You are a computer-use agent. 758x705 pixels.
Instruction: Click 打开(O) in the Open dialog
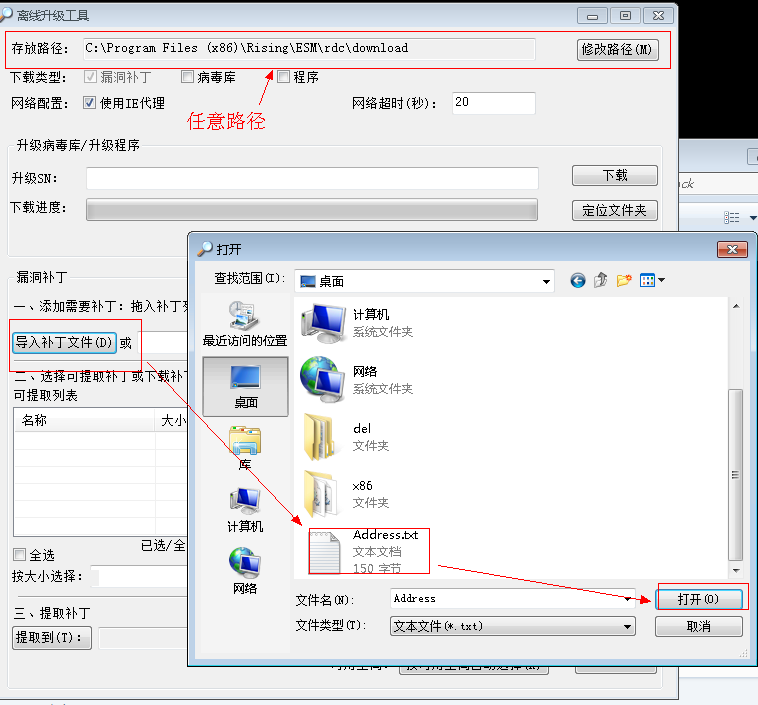pos(699,600)
